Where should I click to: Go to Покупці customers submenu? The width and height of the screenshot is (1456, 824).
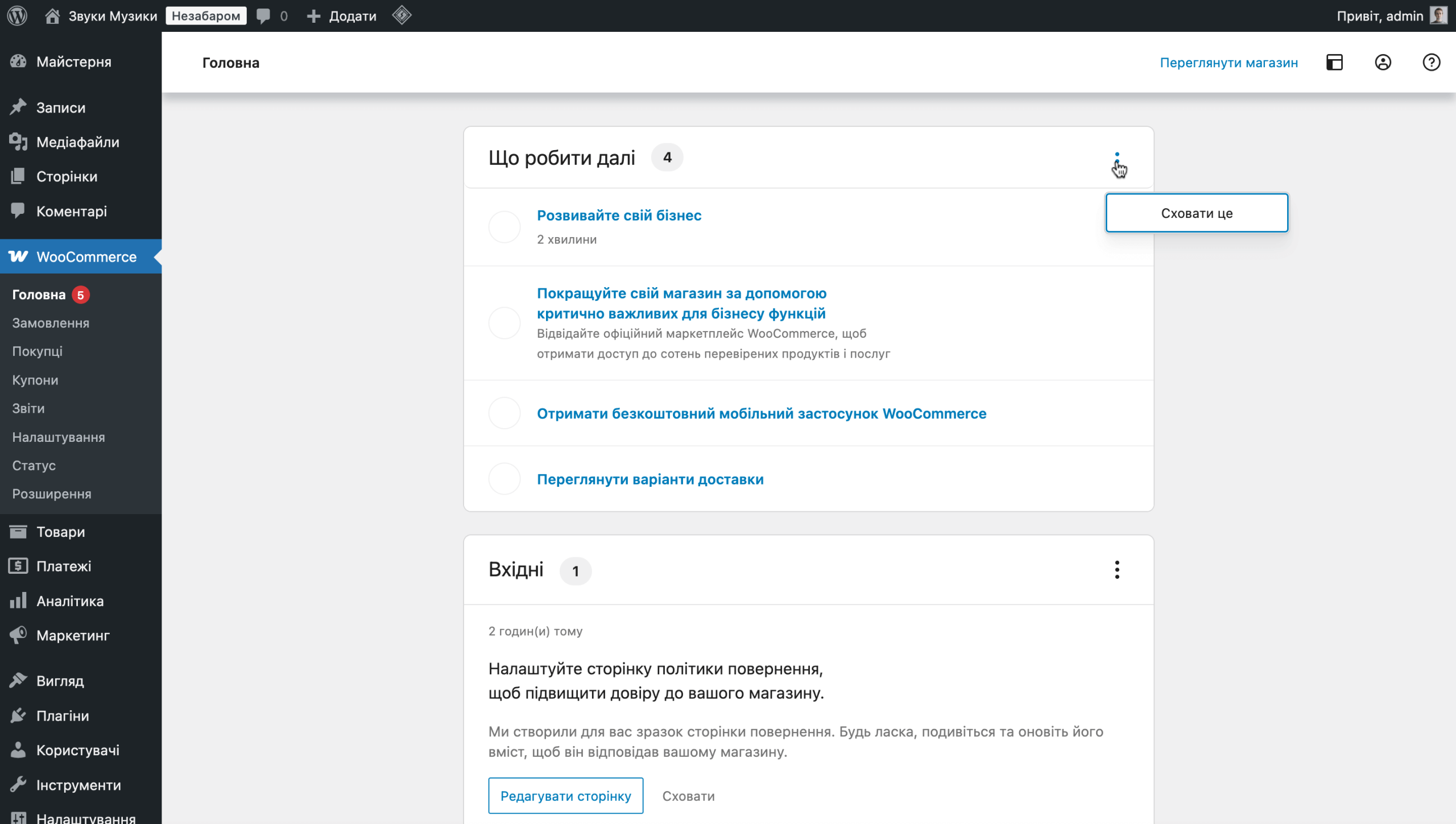click(x=38, y=351)
